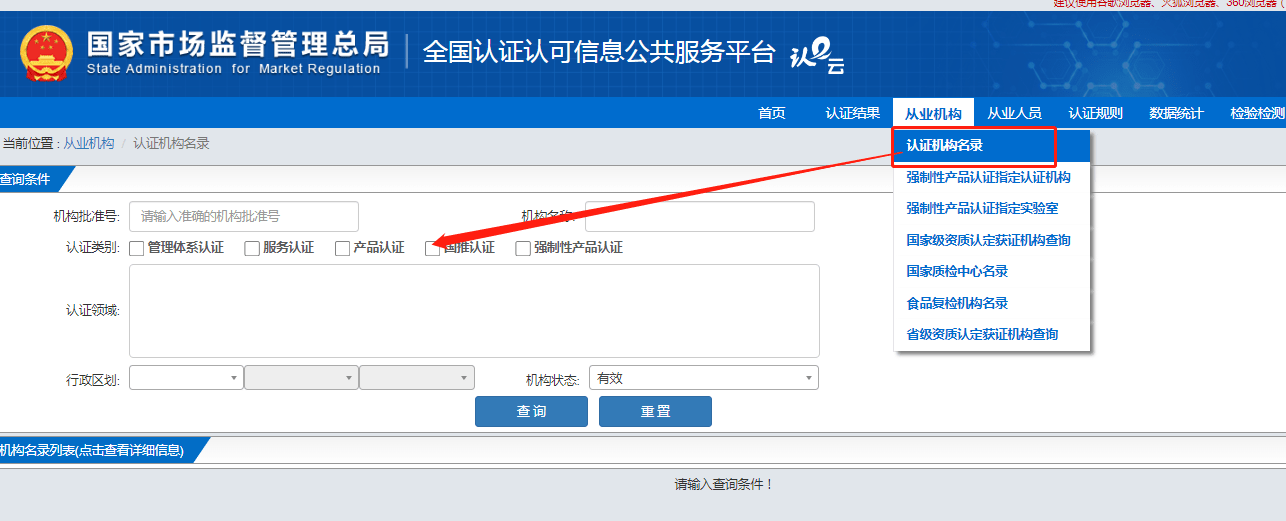
Task: Expand the 机构状态 dropdown showing 有效
Action: click(703, 378)
